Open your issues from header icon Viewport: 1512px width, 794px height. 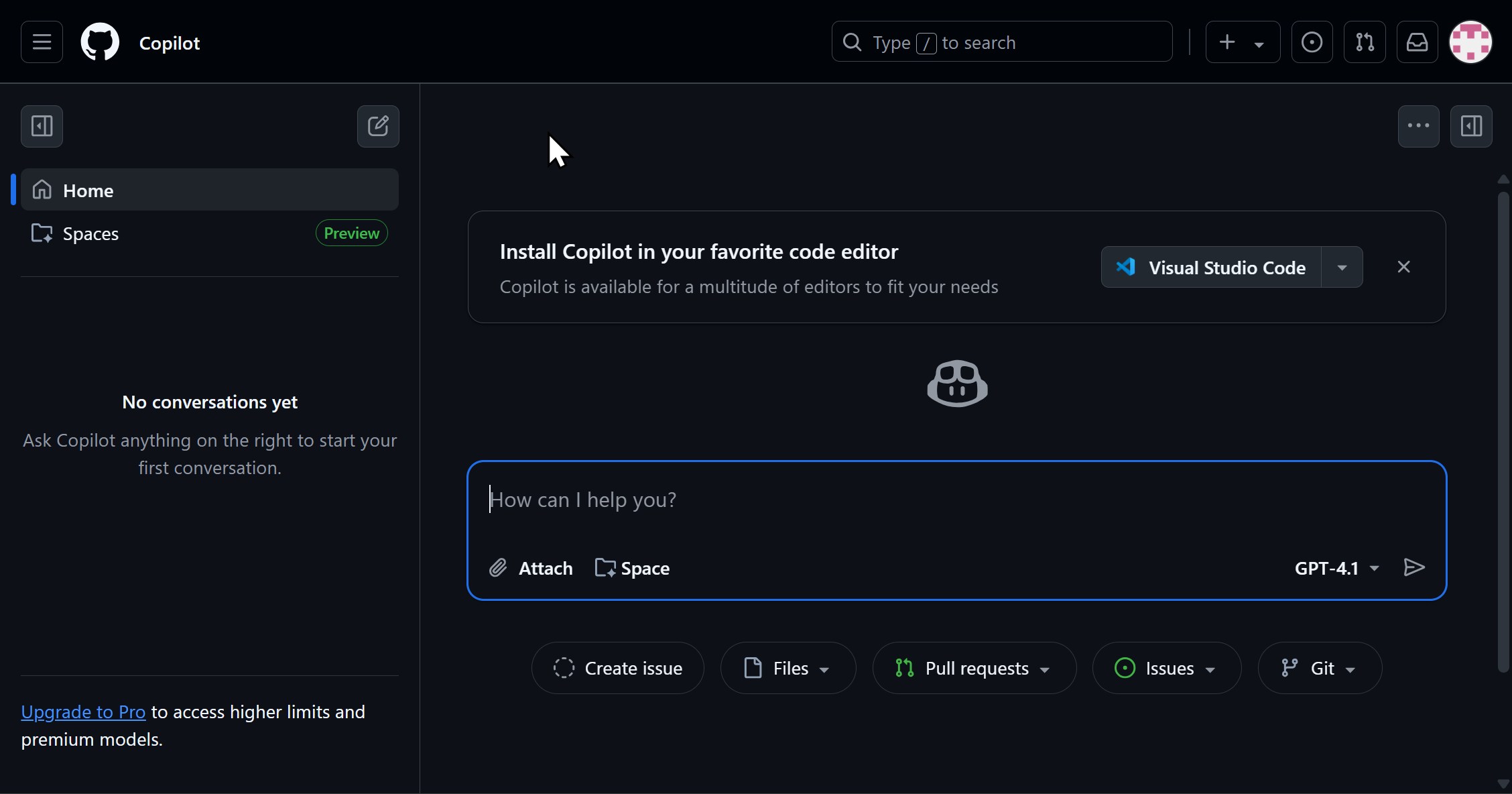[x=1312, y=42]
